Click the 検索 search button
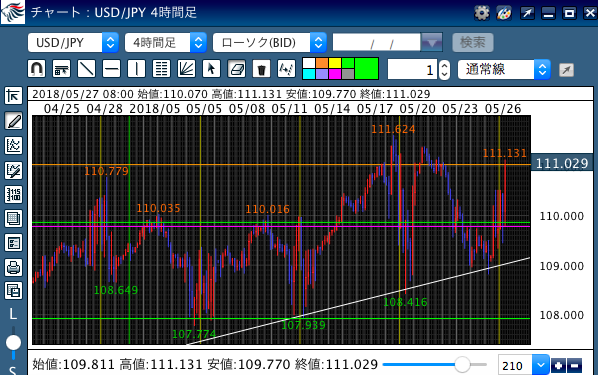The height and width of the screenshot is (375, 598). 473,42
